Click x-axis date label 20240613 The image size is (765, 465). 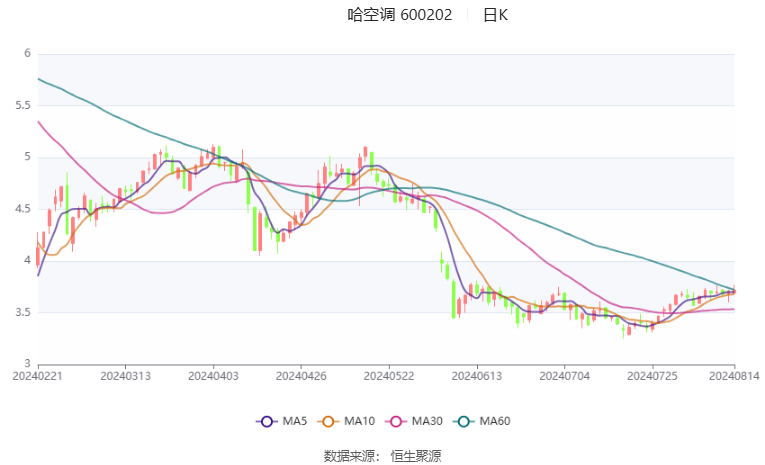[477, 376]
